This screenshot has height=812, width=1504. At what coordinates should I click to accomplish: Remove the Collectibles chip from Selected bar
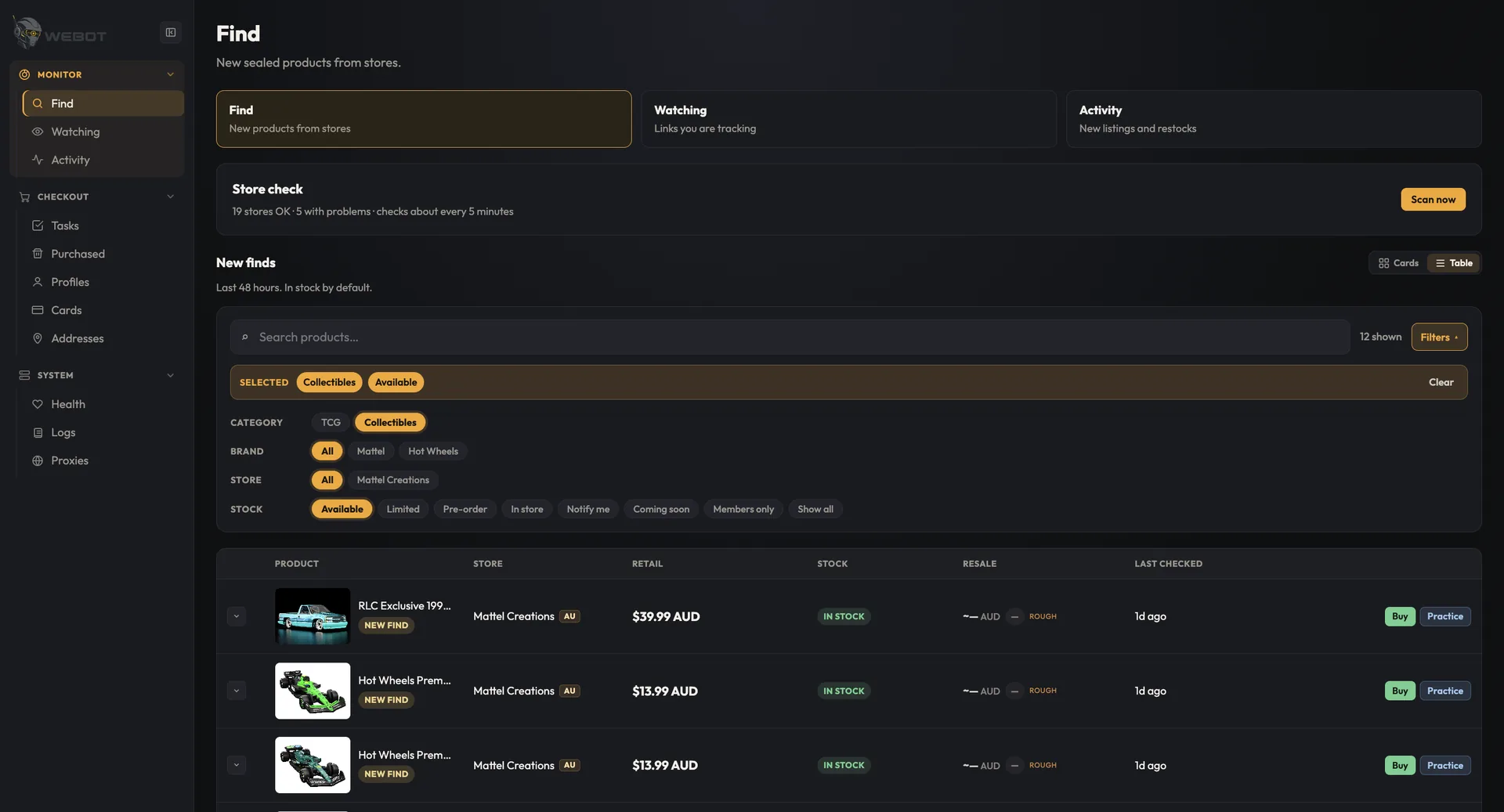point(329,382)
